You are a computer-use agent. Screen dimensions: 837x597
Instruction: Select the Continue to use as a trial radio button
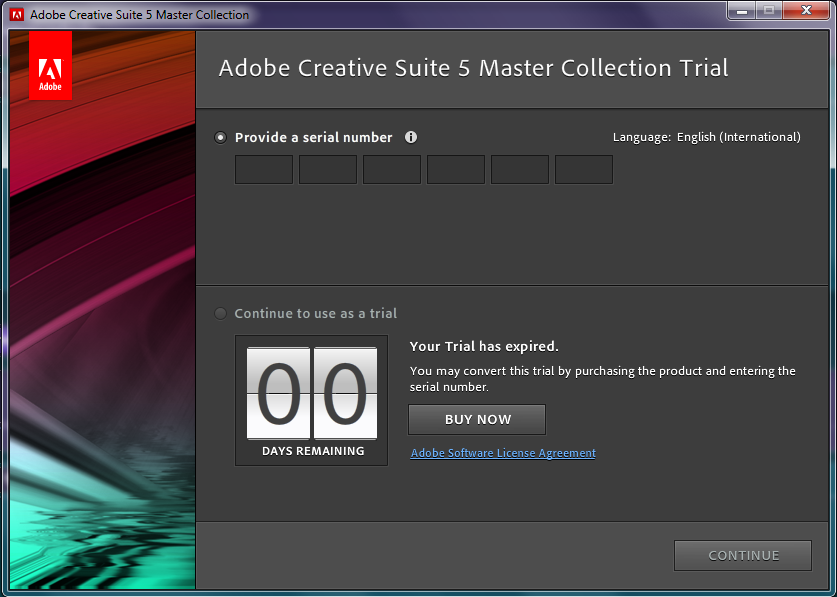220,313
